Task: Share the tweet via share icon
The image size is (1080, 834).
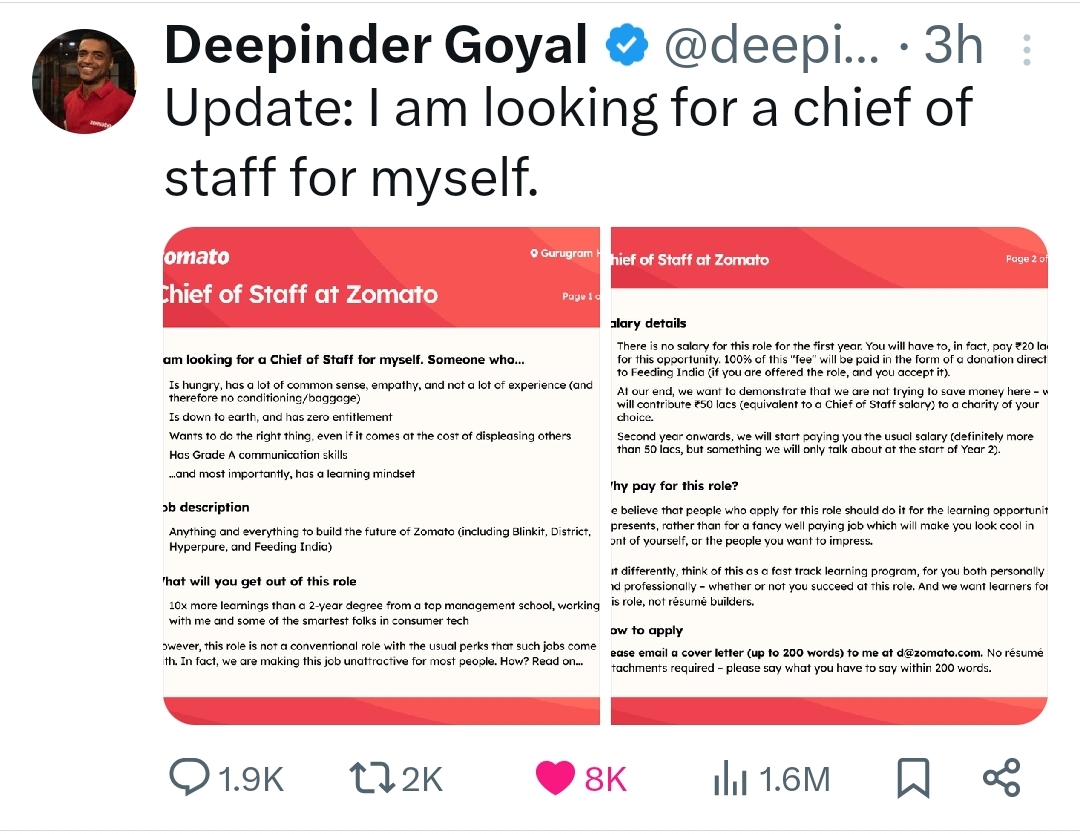Action: coord(1001,778)
